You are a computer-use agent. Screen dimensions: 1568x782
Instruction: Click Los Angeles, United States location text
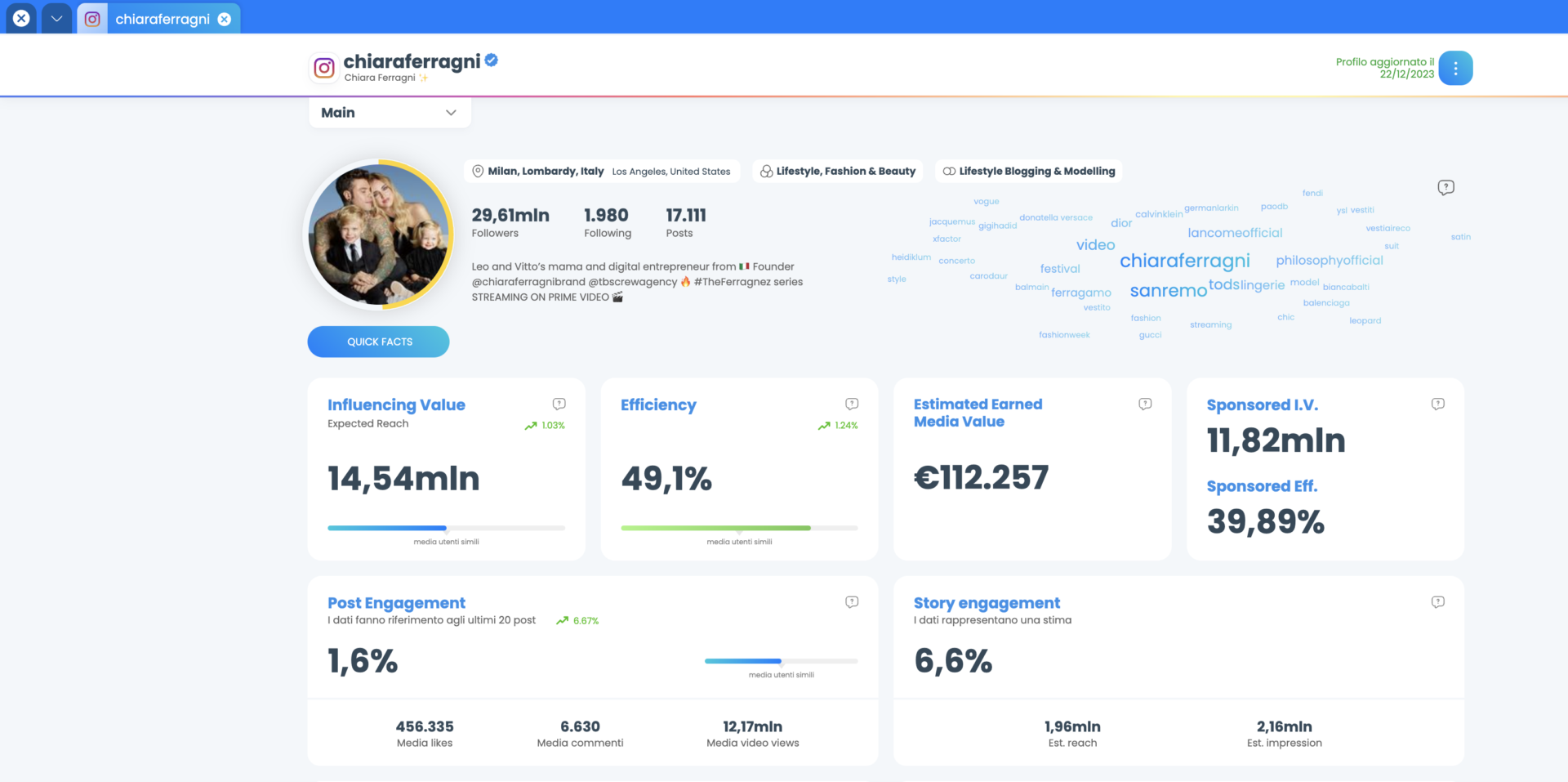pyautogui.click(x=671, y=172)
